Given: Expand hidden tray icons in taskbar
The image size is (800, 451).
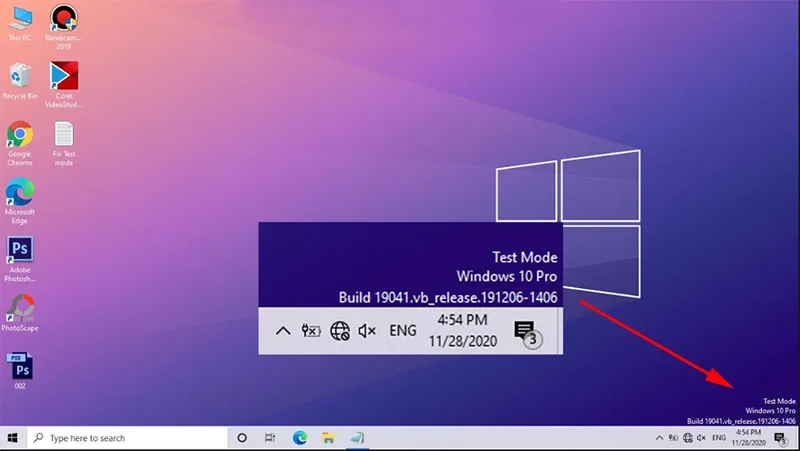Looking at the screenshot, I should click(x=659, y=438).
